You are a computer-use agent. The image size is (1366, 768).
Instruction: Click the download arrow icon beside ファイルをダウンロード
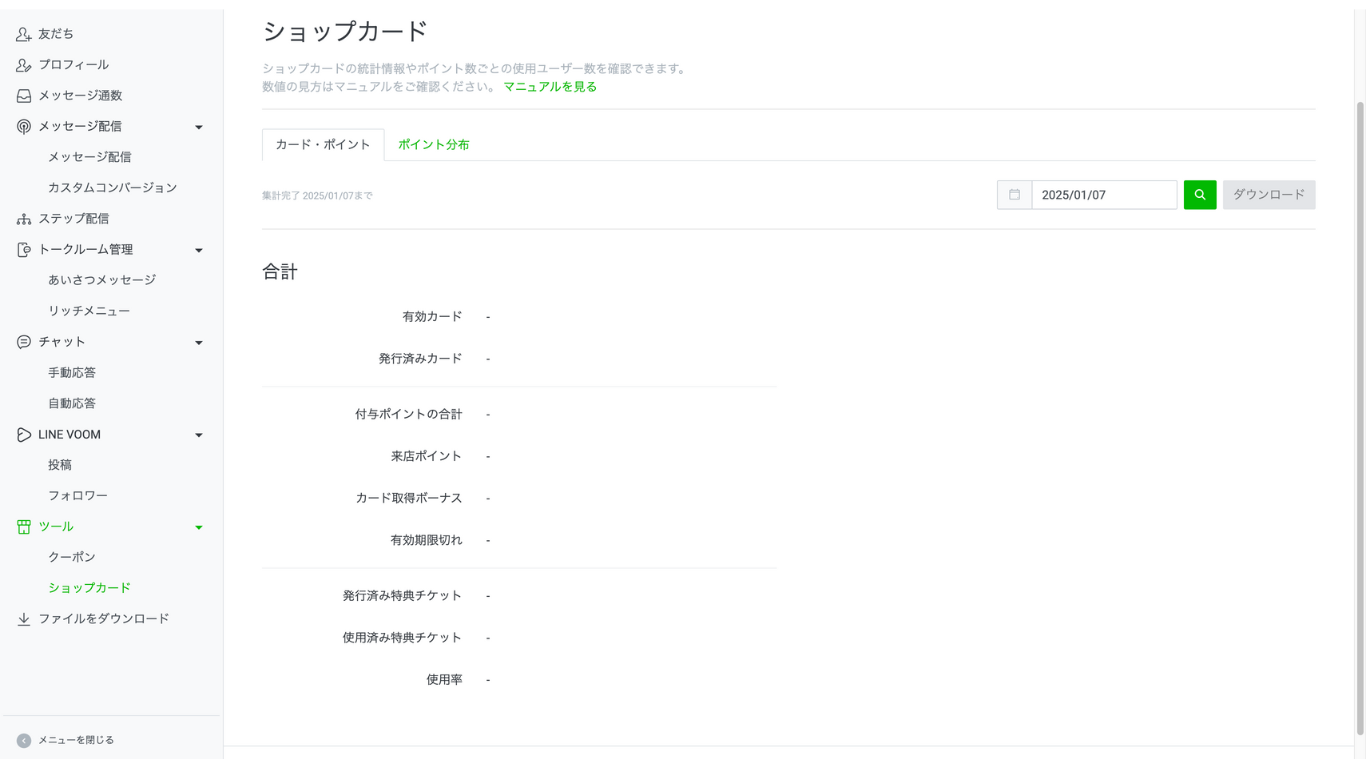24,619
